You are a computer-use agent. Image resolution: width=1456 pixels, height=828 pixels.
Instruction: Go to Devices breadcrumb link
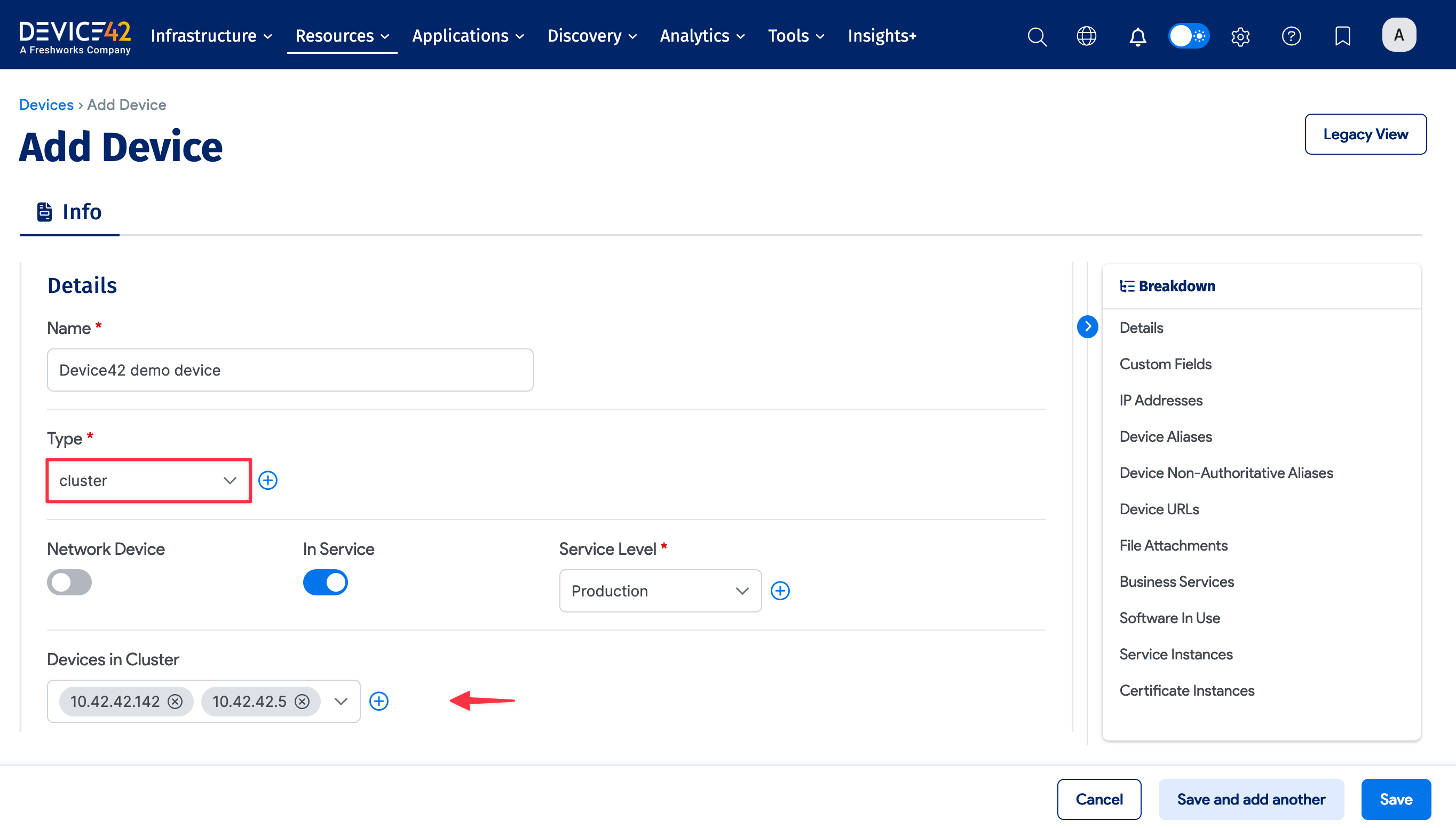click(46, 105)
